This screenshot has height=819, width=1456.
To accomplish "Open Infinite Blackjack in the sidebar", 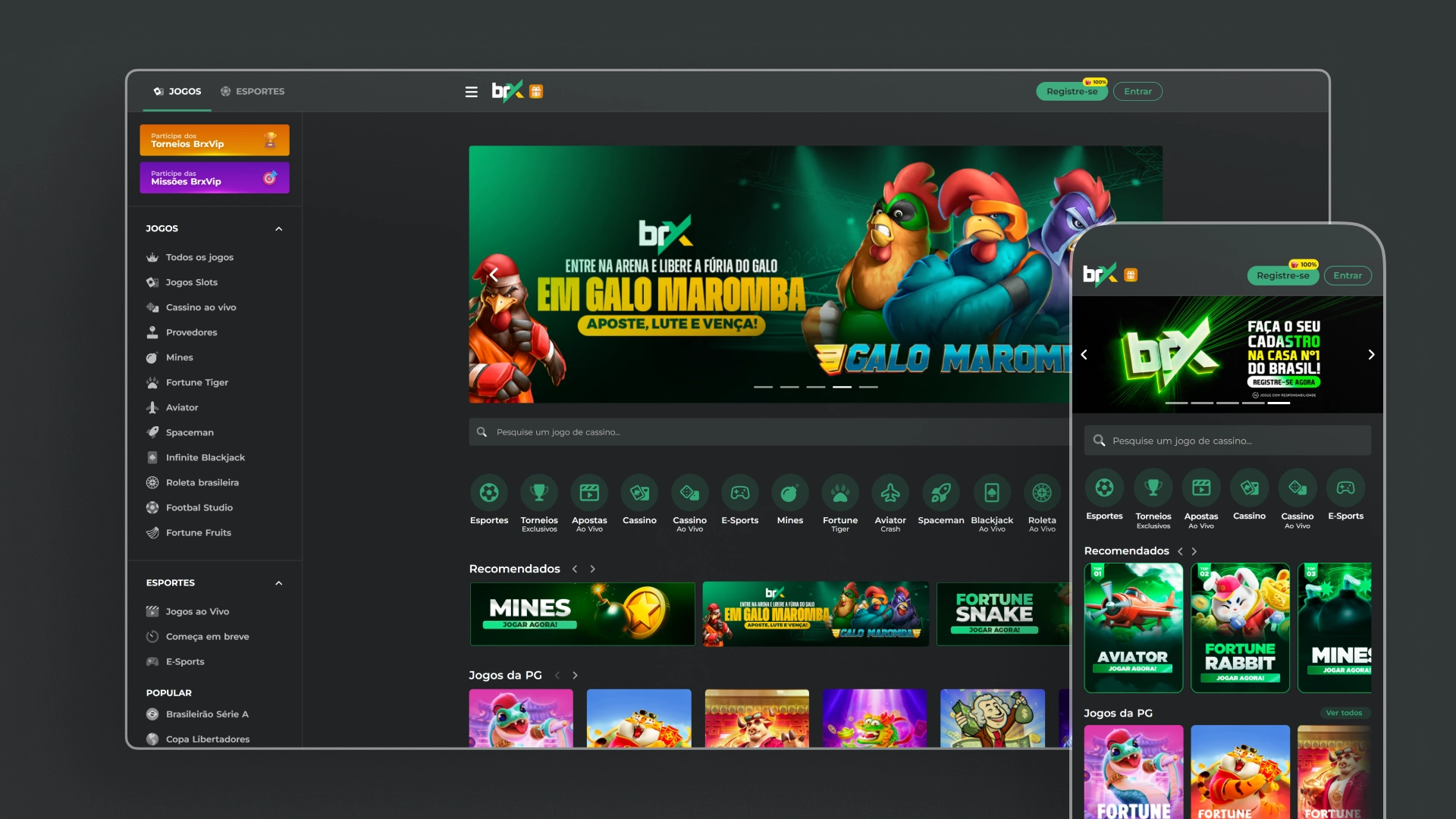I will pyautogui.click(x=205, y=457).
